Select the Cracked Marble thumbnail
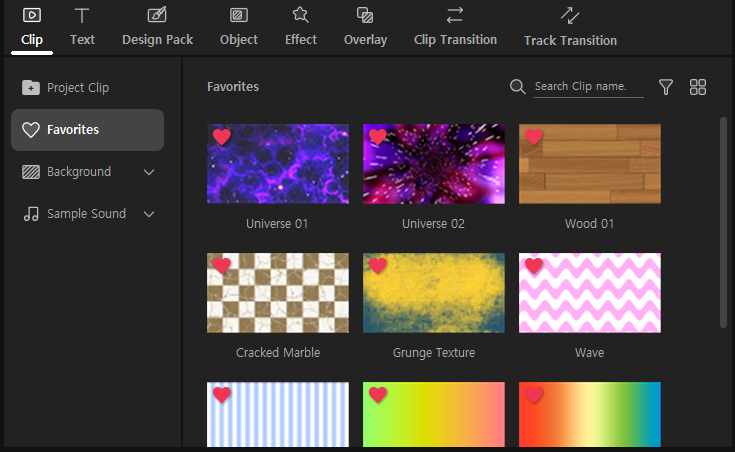The width and height of the screenshot is (735, 452). (x=278, y=293)
